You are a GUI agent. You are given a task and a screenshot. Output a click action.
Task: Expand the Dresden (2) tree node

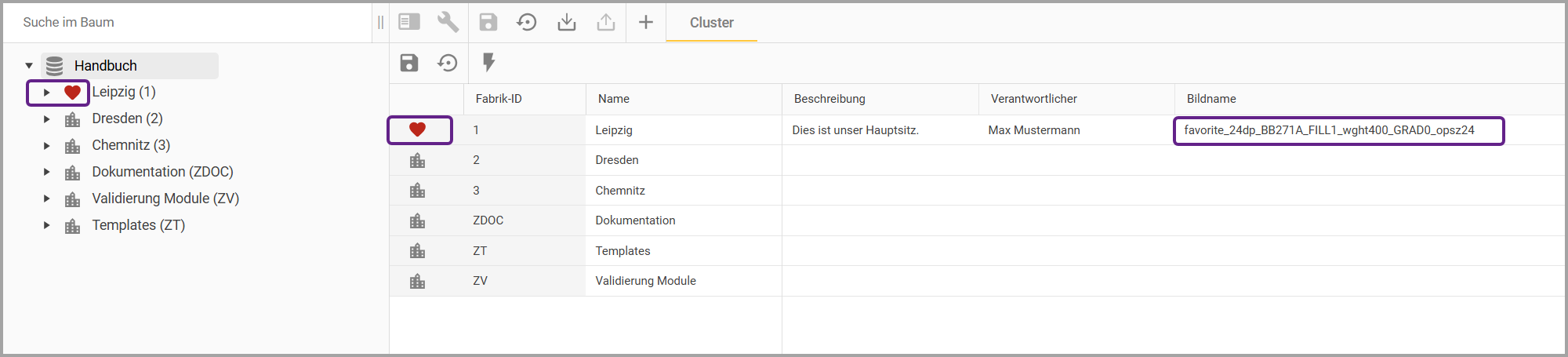[47, 119]
